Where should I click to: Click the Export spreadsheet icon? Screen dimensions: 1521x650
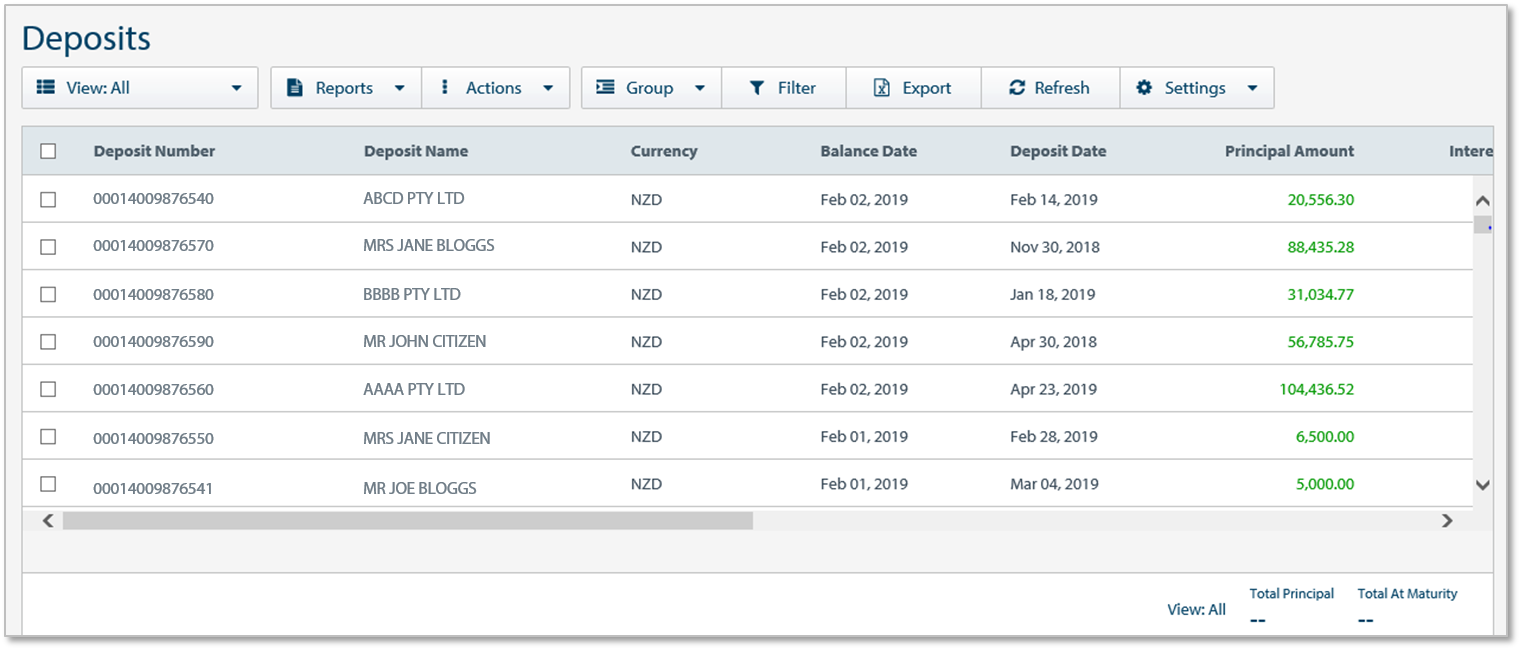pos(881,88)
